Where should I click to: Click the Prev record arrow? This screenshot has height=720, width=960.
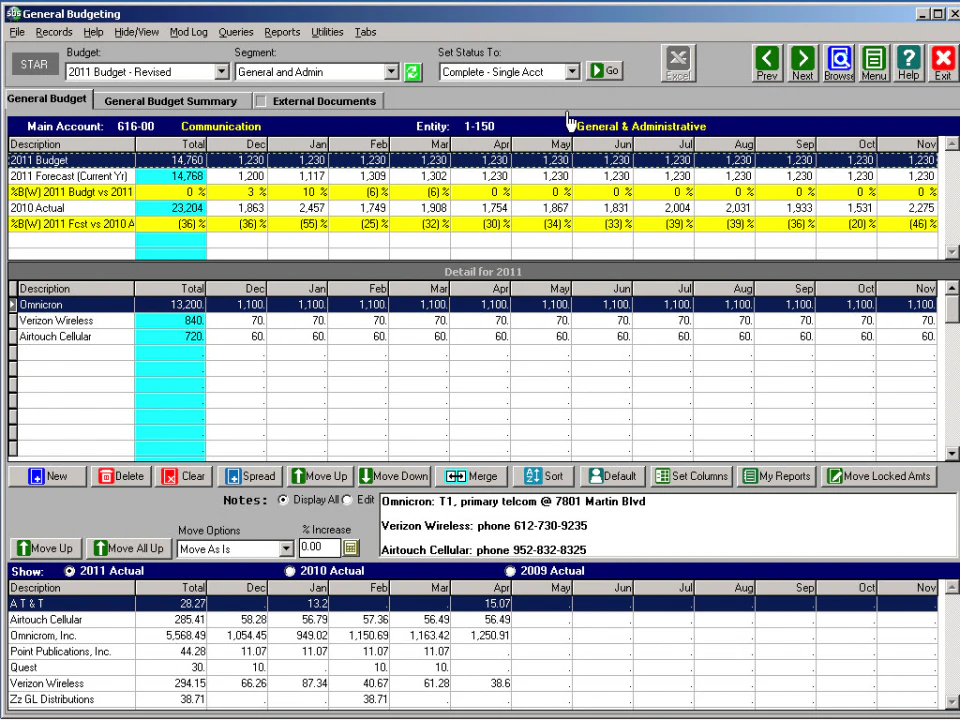767,62
